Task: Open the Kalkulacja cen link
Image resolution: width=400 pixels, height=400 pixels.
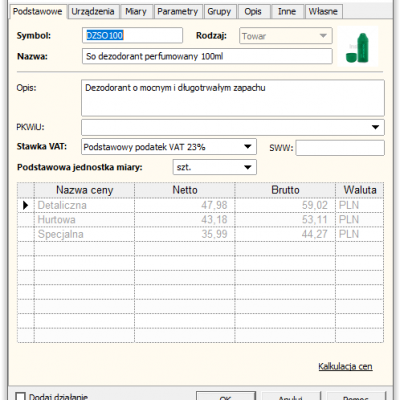Action: (345, 367)
